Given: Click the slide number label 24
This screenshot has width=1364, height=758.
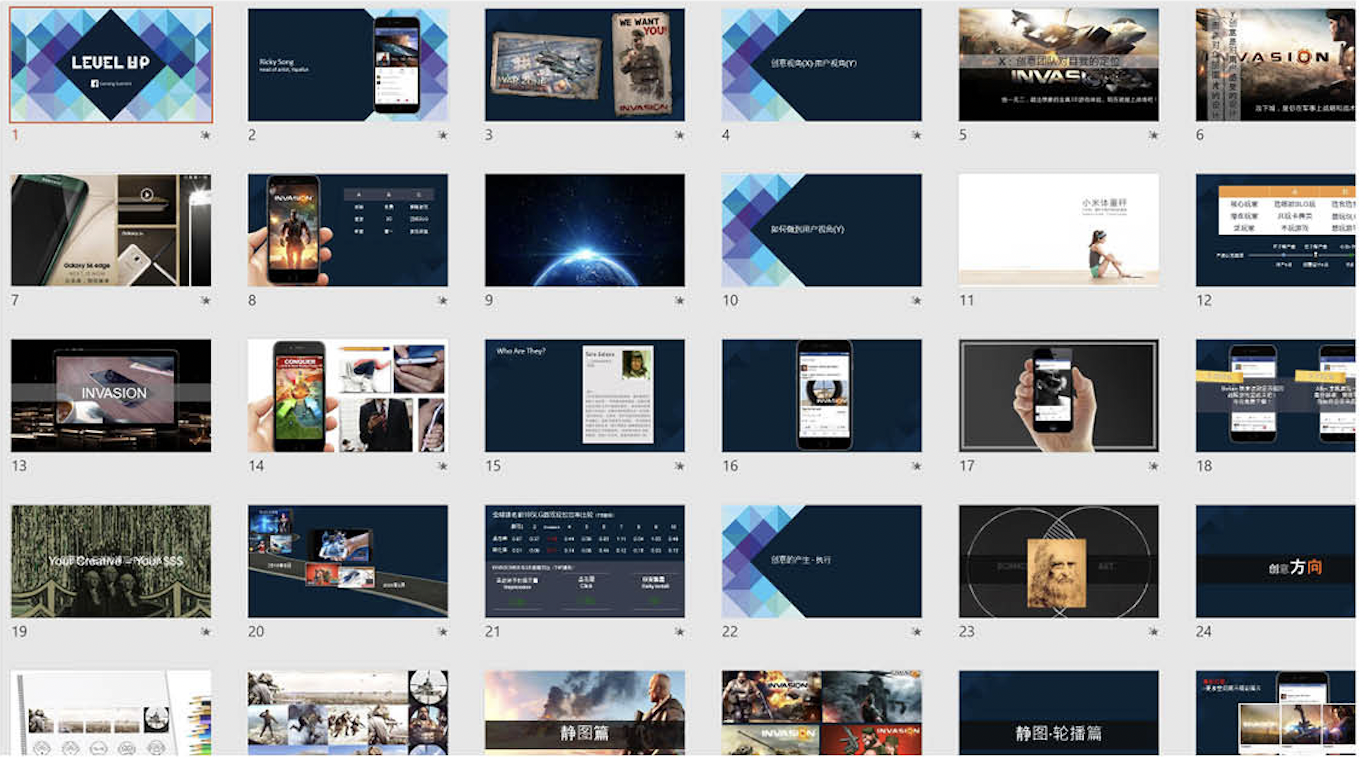Looking at the screenshot, I should tap(1204, 632).
